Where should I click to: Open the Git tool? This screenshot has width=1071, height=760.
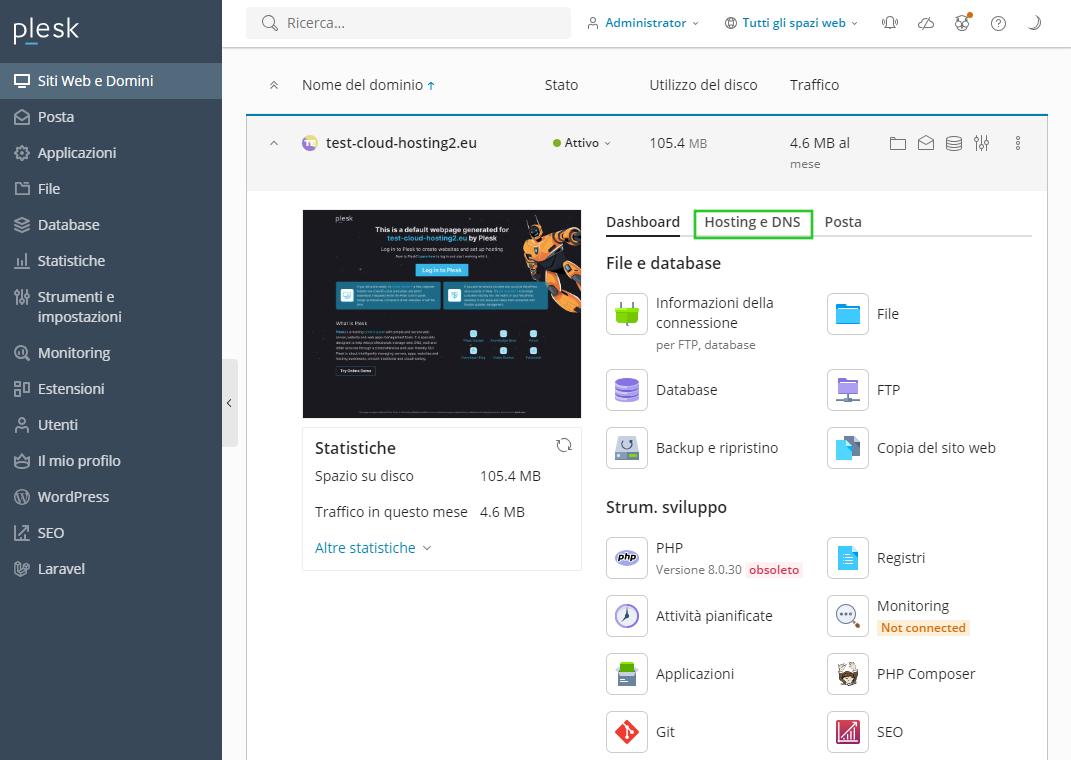point(641,732)
